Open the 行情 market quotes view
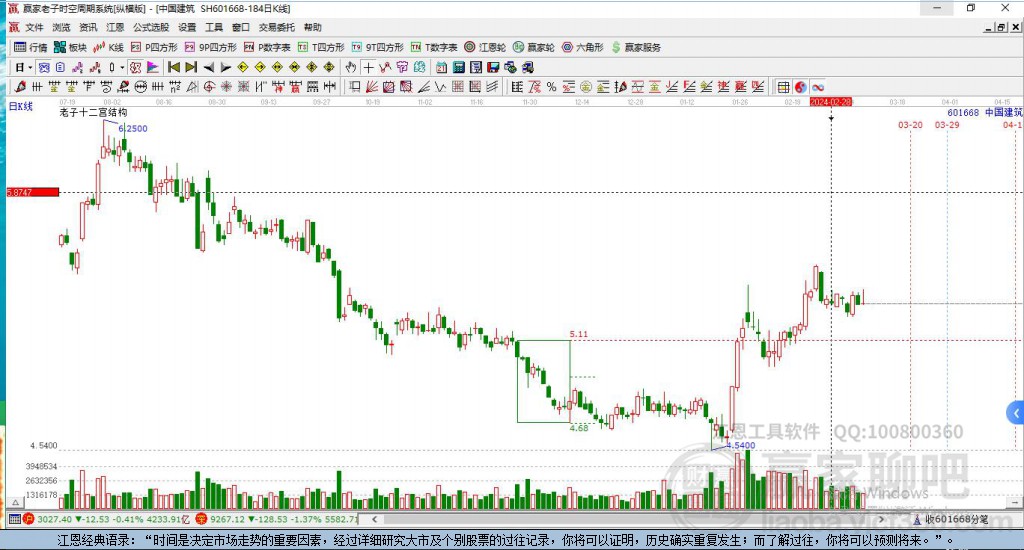This screenshot has width=1024, height=550. pos(31,47)
